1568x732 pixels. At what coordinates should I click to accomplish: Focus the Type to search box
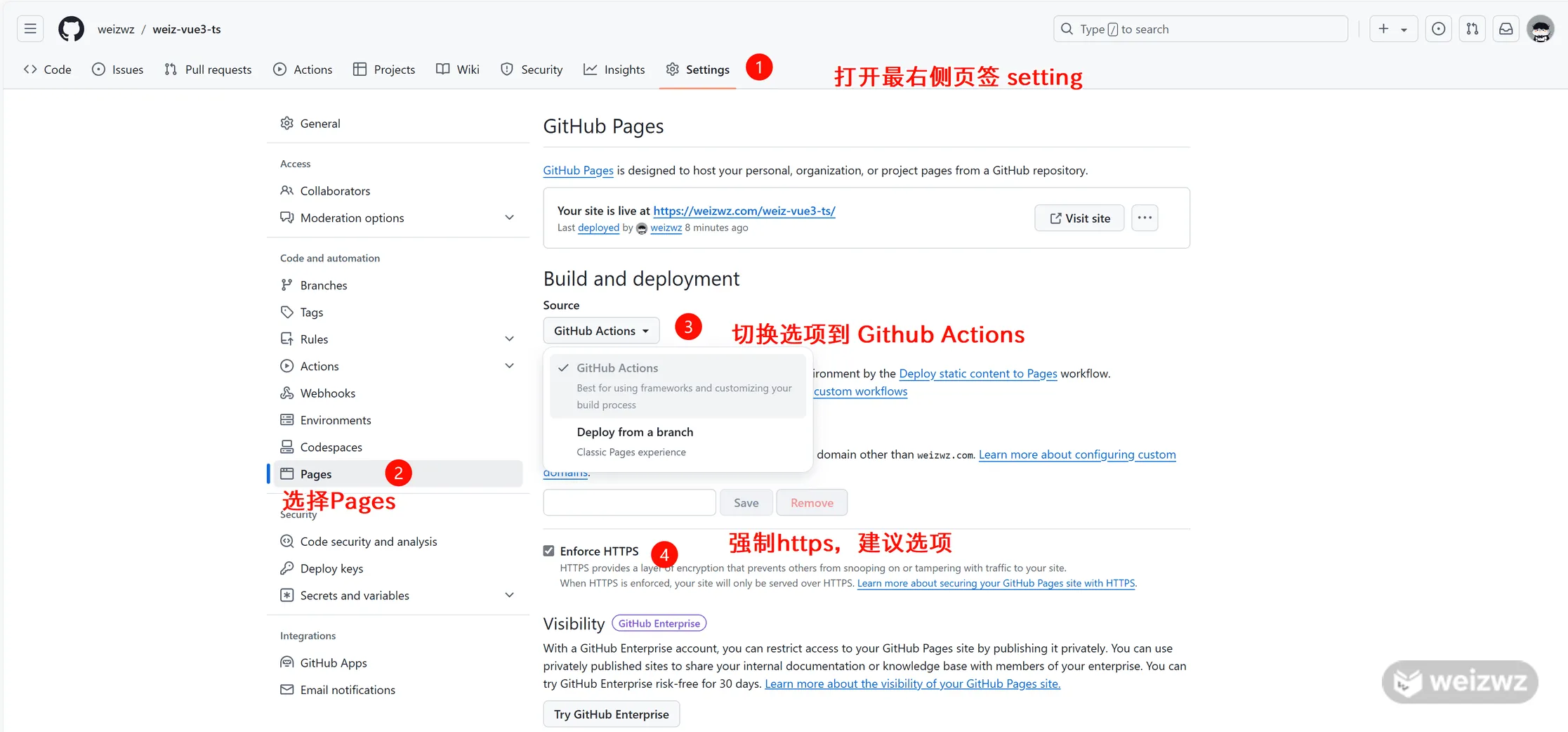click(x=1200, y=29)
